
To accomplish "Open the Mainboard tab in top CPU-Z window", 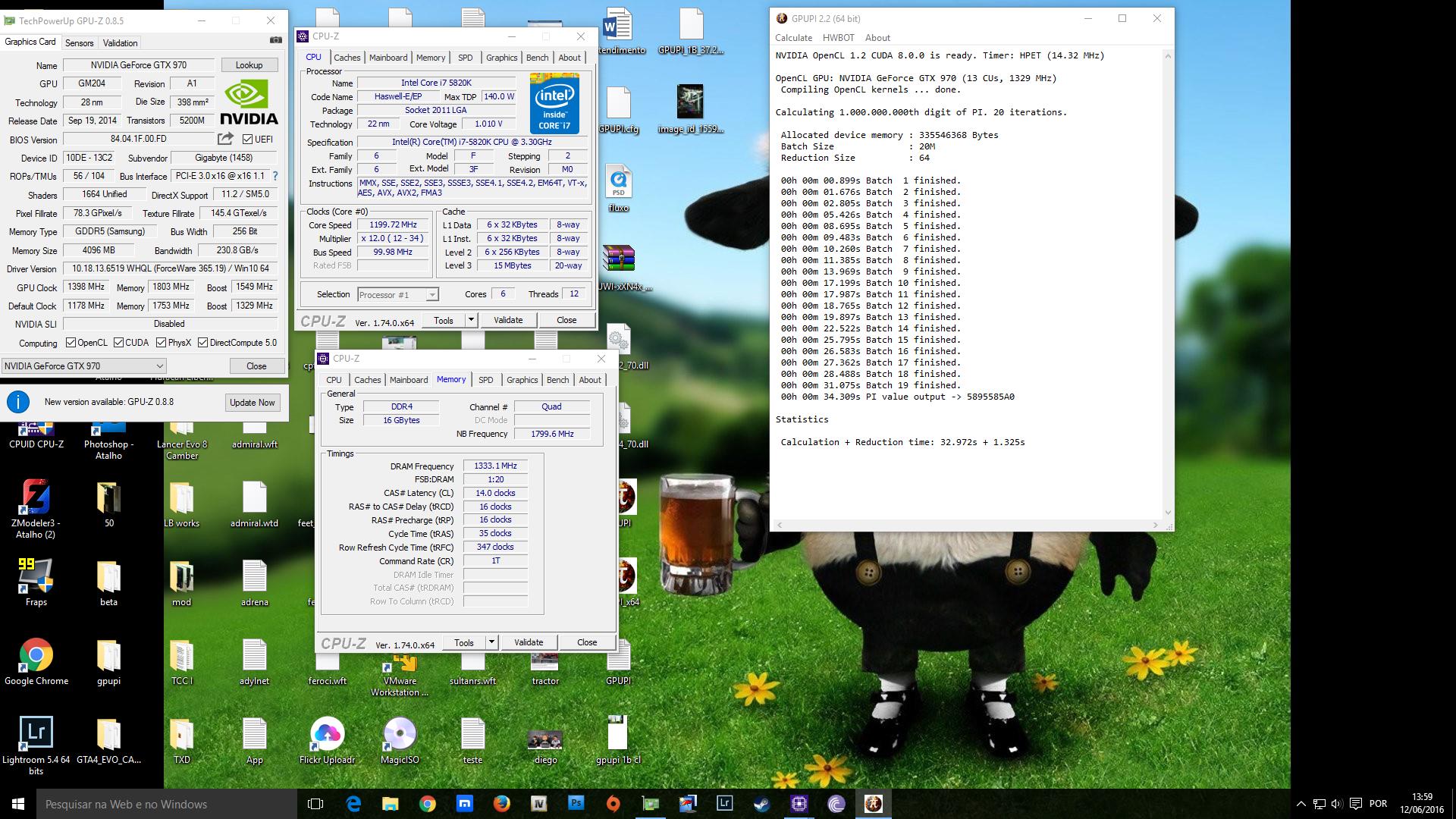I will (388, 58).
